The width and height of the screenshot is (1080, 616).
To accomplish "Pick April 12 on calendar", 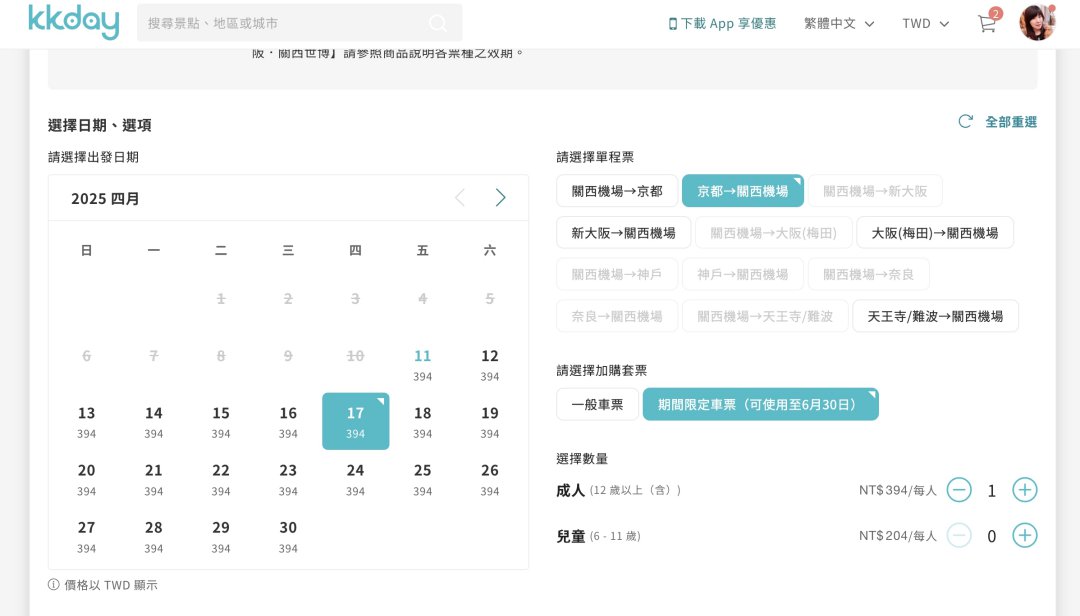I will 490,365.
